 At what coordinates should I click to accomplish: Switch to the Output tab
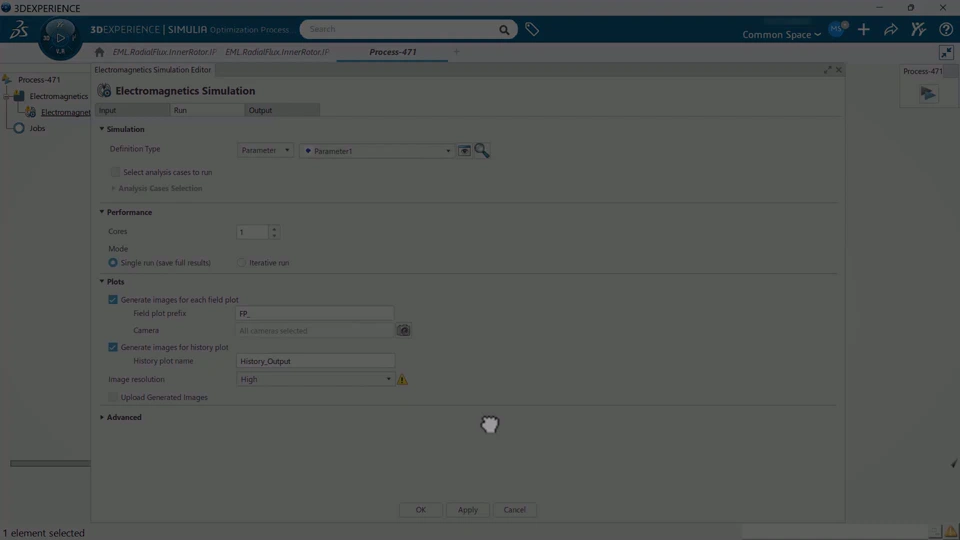click(x=282, y=110)
